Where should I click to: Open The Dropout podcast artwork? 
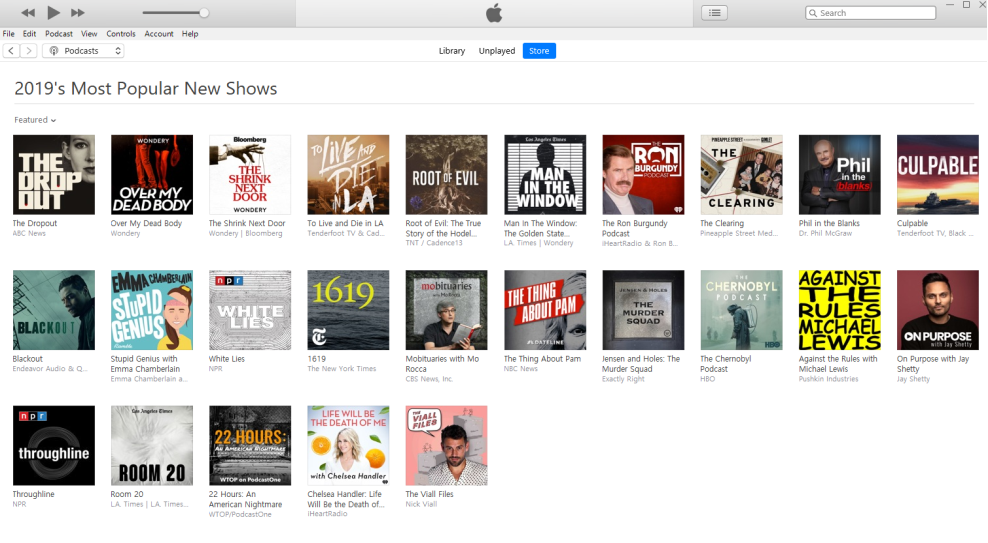[x=54, y=175]
